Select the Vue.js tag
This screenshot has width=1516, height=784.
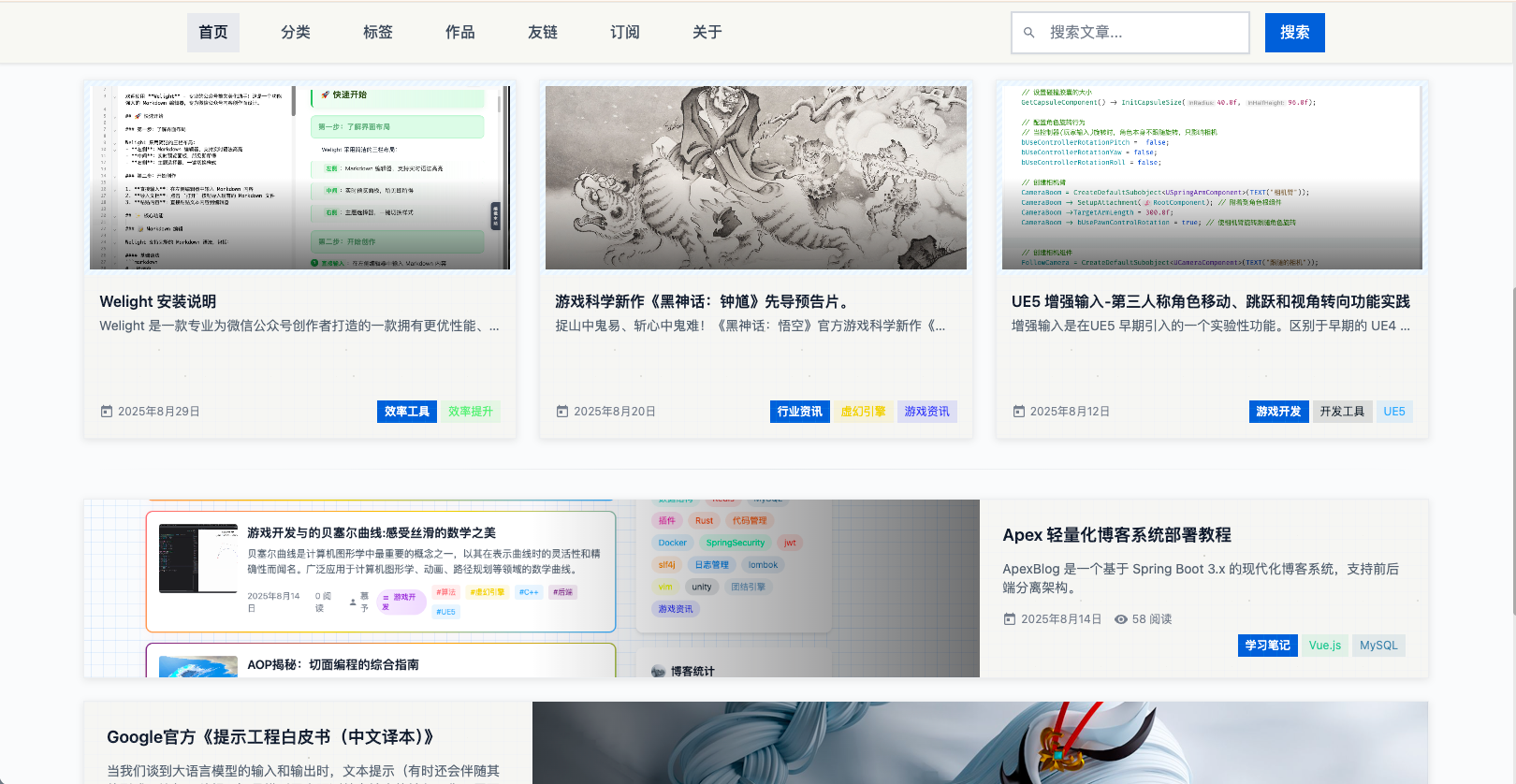point(1324,646)
